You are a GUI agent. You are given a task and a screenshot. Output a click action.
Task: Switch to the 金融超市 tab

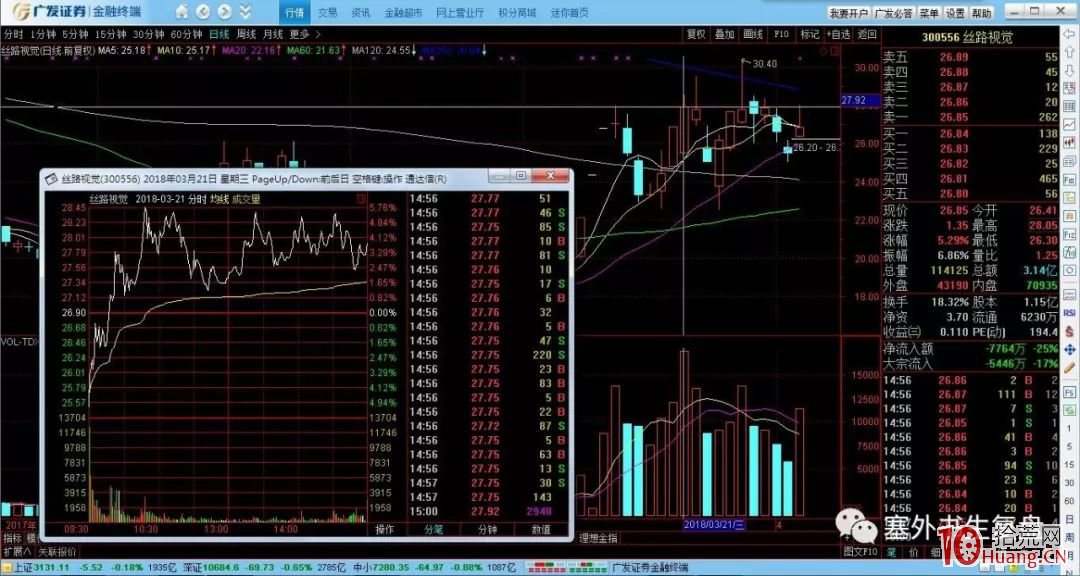[x=404, y=12]
